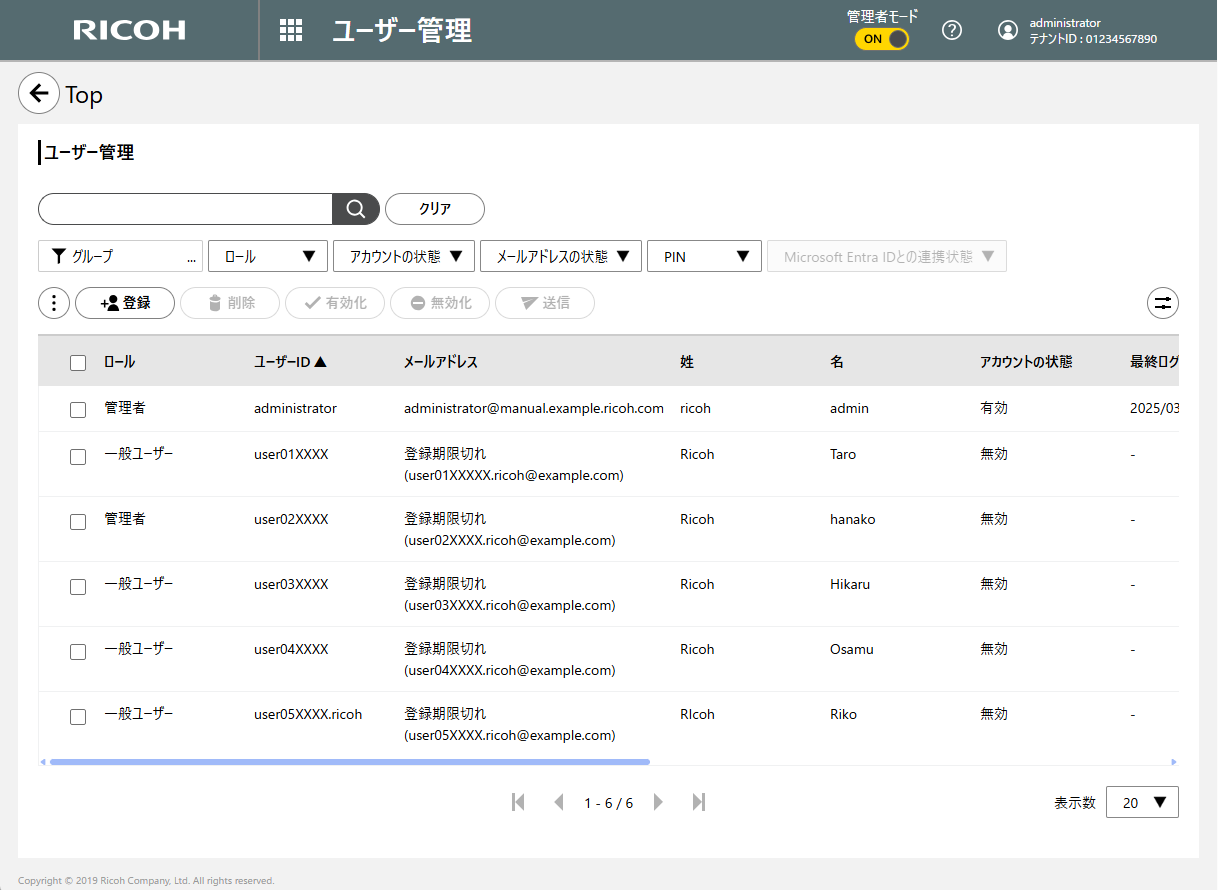The image size is (1218, 890).
Task: Expand the PIN filter dropdown
Action: tap(705, 256)
